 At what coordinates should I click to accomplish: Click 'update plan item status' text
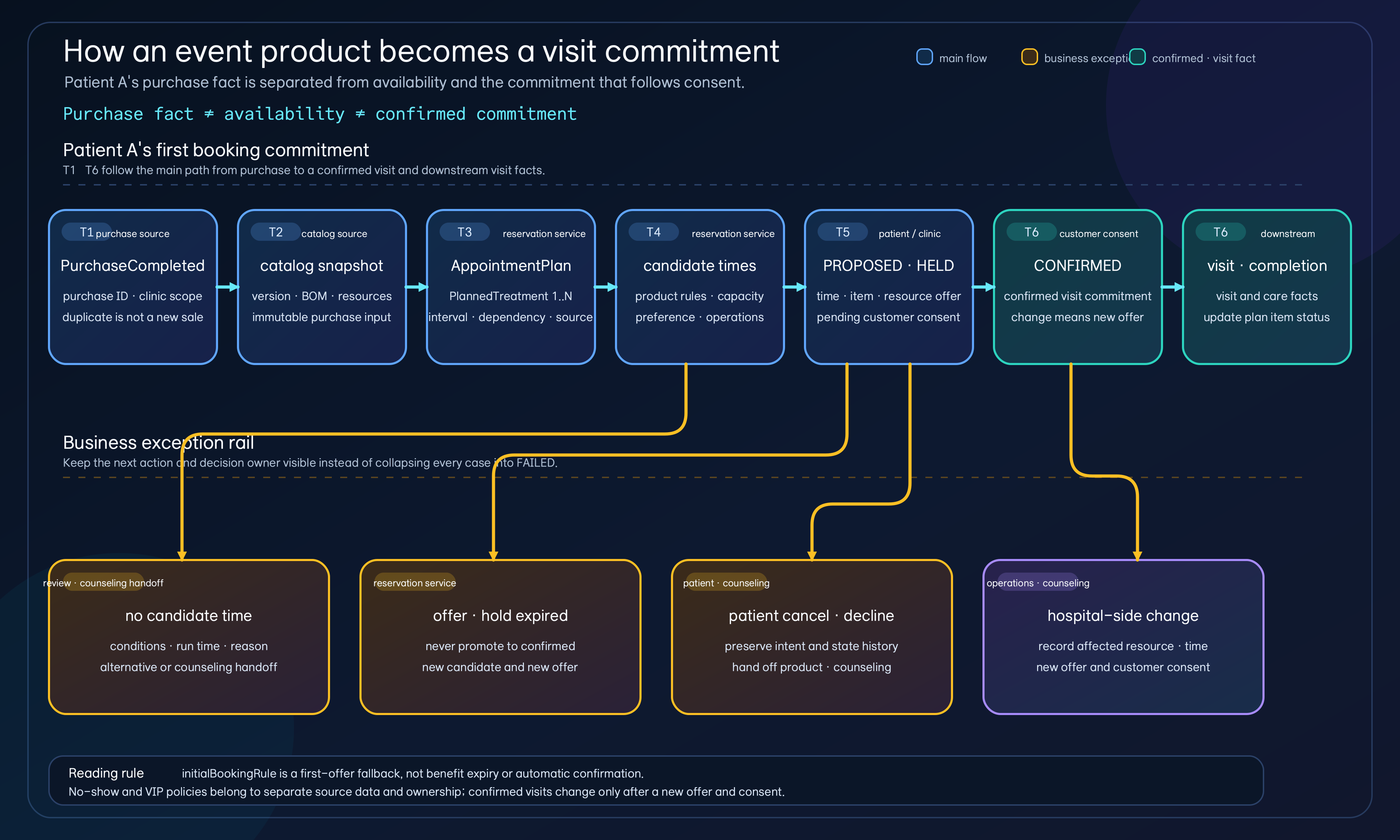pyautogui.click(x=1266, y=317)
